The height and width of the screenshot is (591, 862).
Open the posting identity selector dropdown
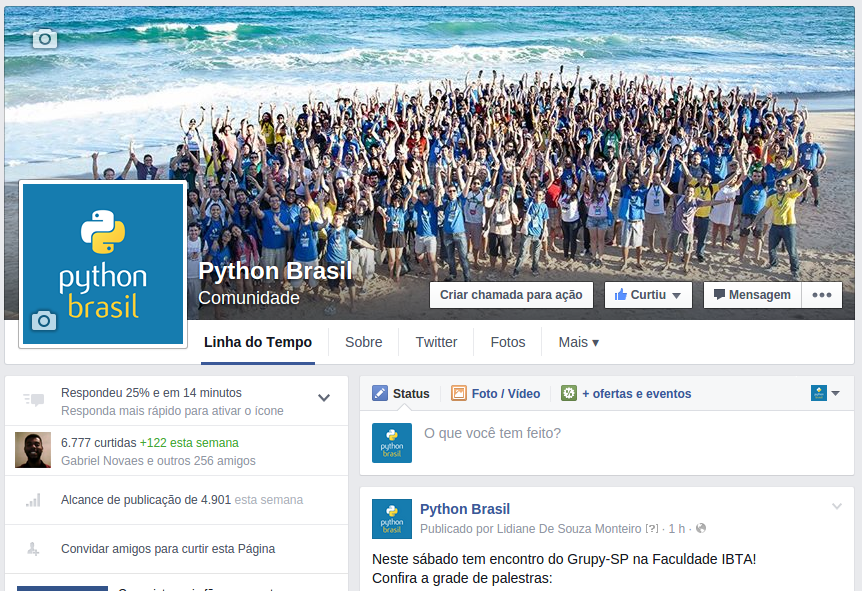point(826,393)
